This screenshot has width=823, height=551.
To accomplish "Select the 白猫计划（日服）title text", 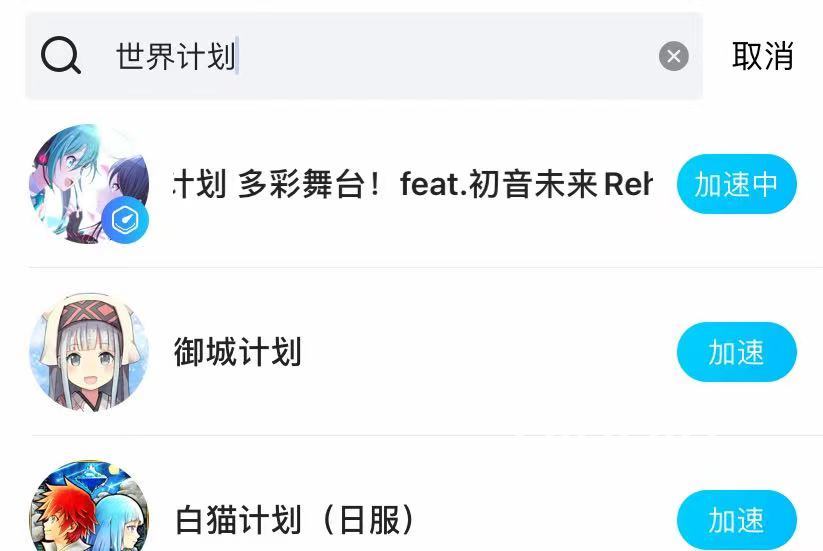I will pos(295,520).
